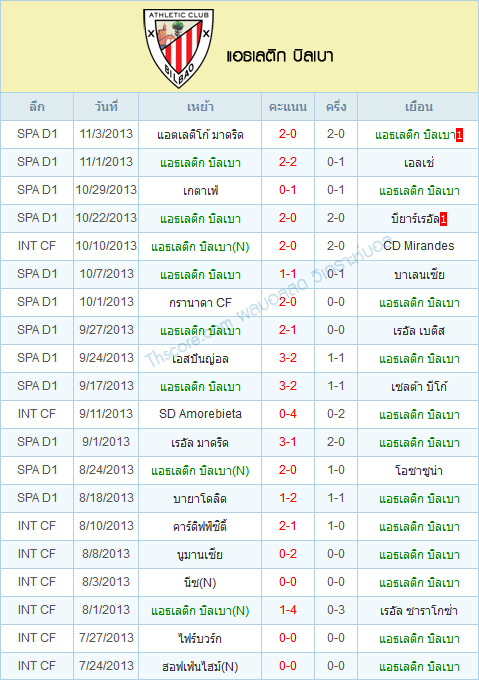
Task: Click the date 7/24/2013
Action: 106,665
